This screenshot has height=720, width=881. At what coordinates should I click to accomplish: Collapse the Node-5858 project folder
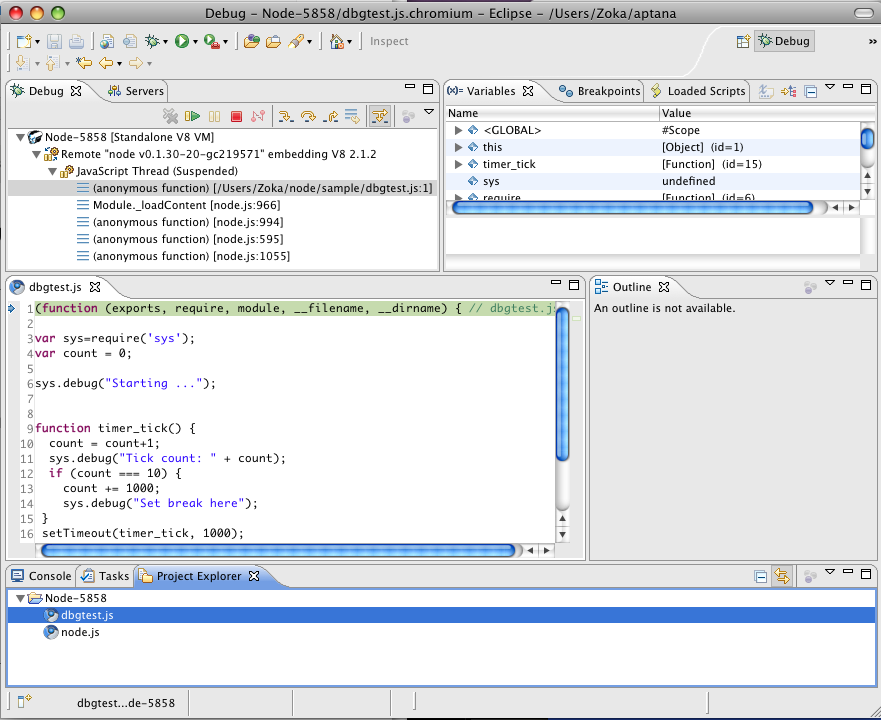pyautogui.click(x=21, y=598)
